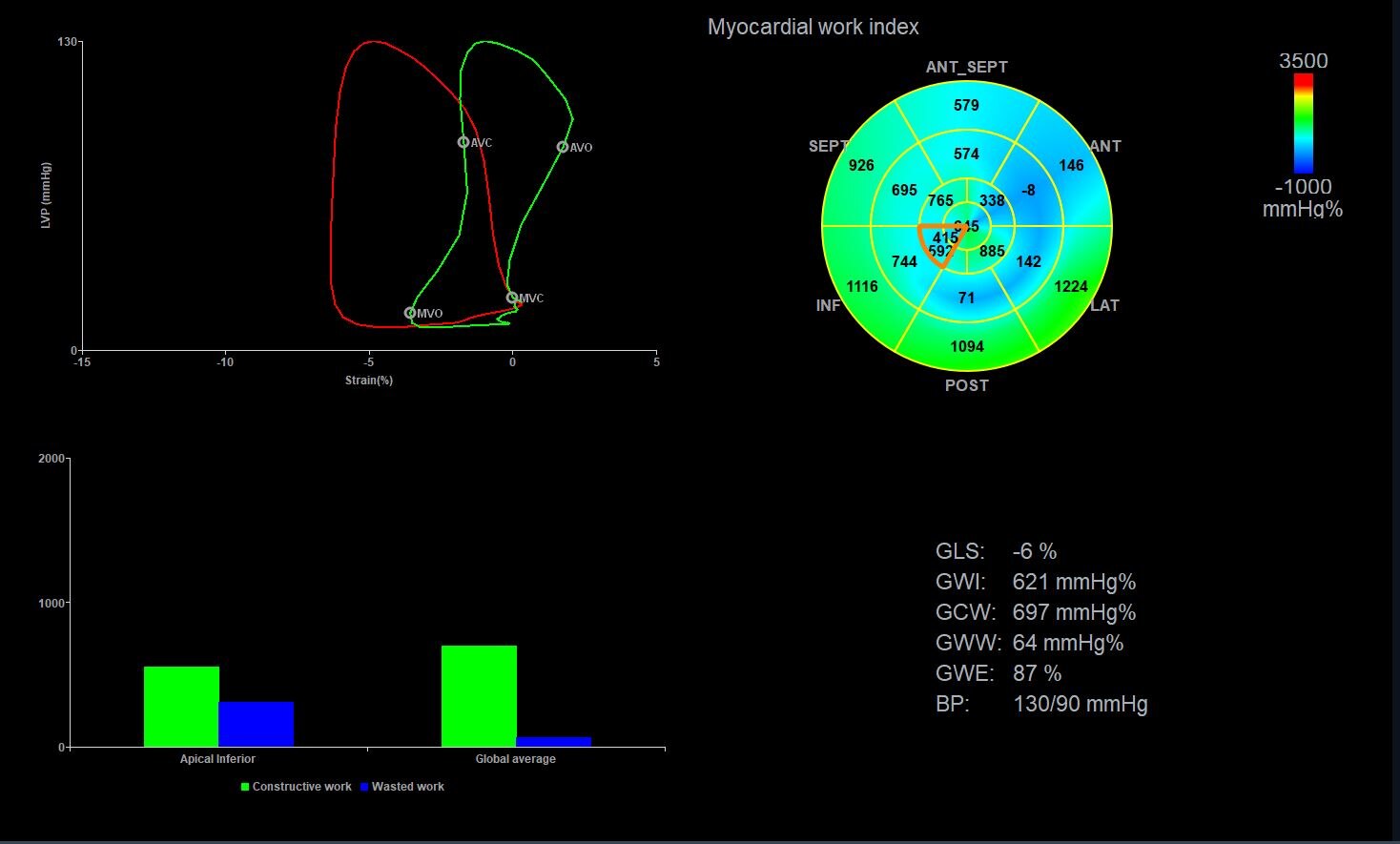Viewport: 1400px width, 844px height.
Task: Select the AVO marker on the green loop
Action: (x=563, y=147)
